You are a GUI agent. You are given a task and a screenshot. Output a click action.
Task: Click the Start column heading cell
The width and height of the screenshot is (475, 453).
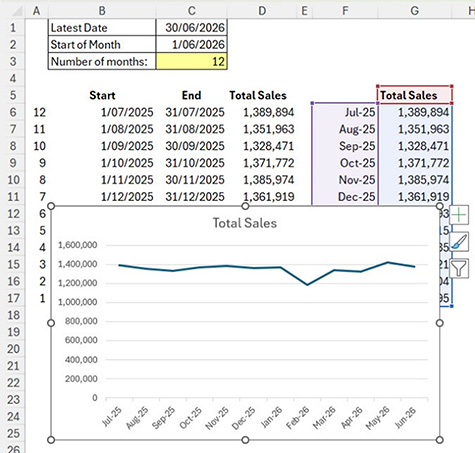coord(102,95)
